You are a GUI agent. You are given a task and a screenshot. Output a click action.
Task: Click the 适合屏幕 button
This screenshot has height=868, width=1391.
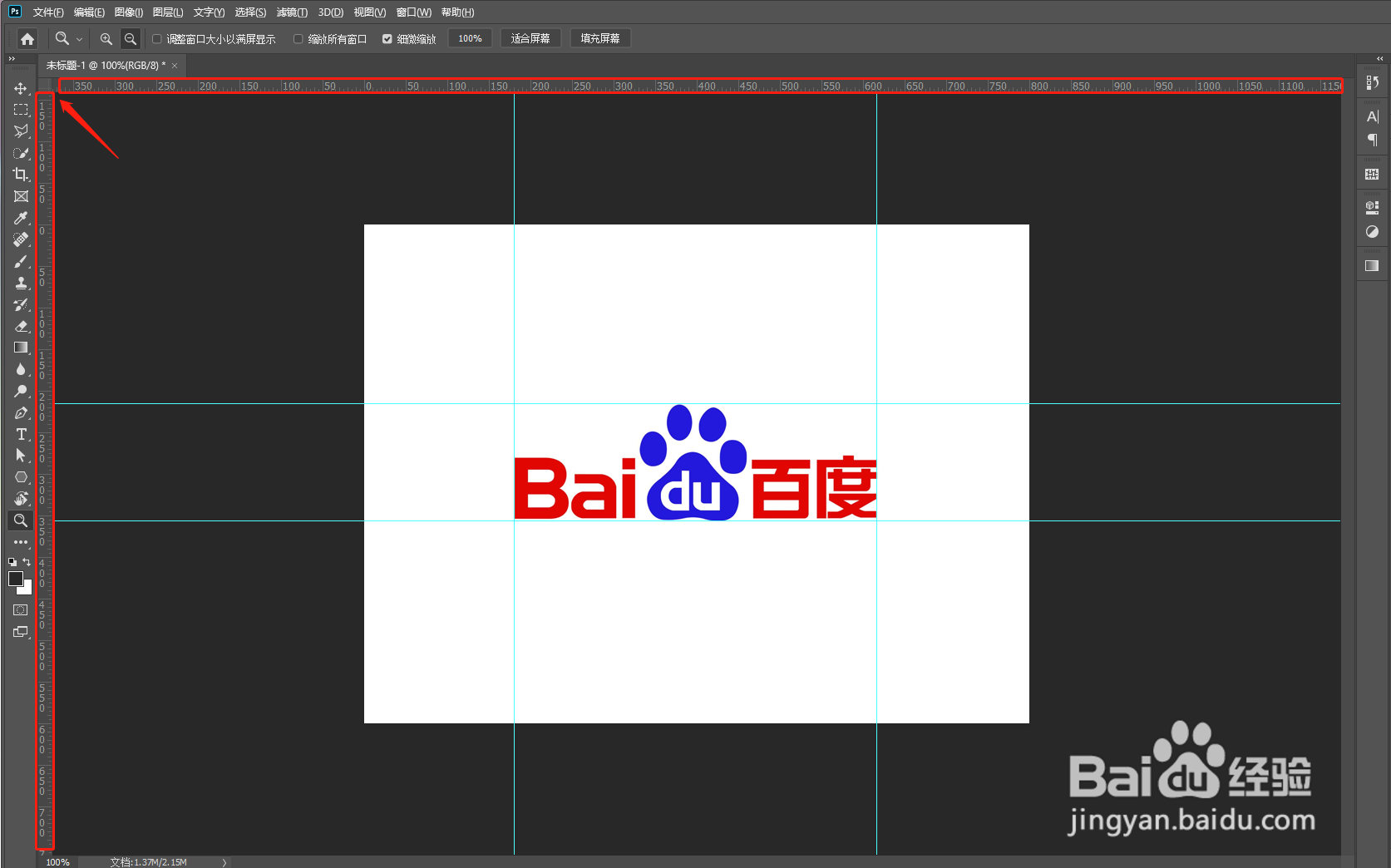point(530,38)
